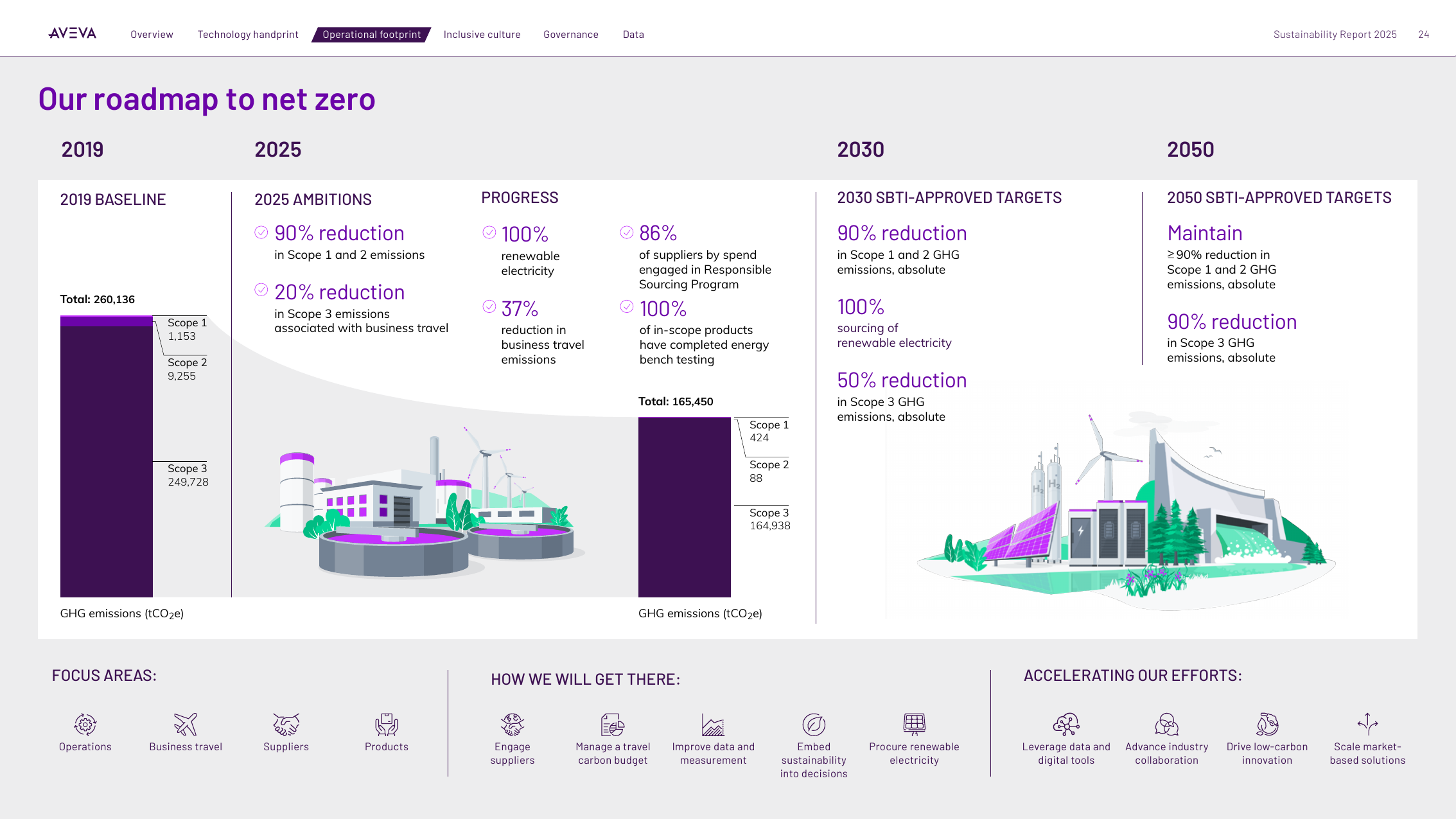Click the Operations gear icon
This screenshot has height=819, width=1456.
click(x=85, y=725)
